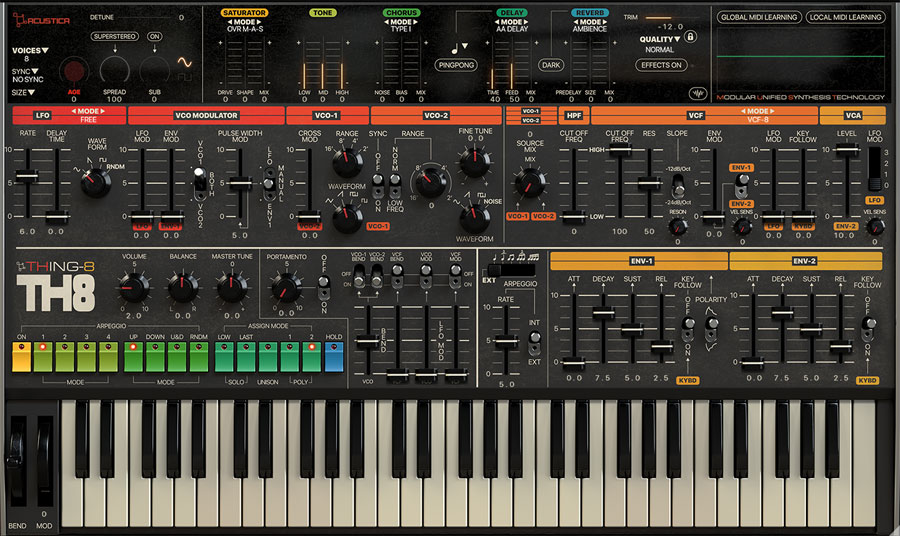Screen dimensions: 900x536
Task: Click the Volume knob
Action: pos(133,287)
